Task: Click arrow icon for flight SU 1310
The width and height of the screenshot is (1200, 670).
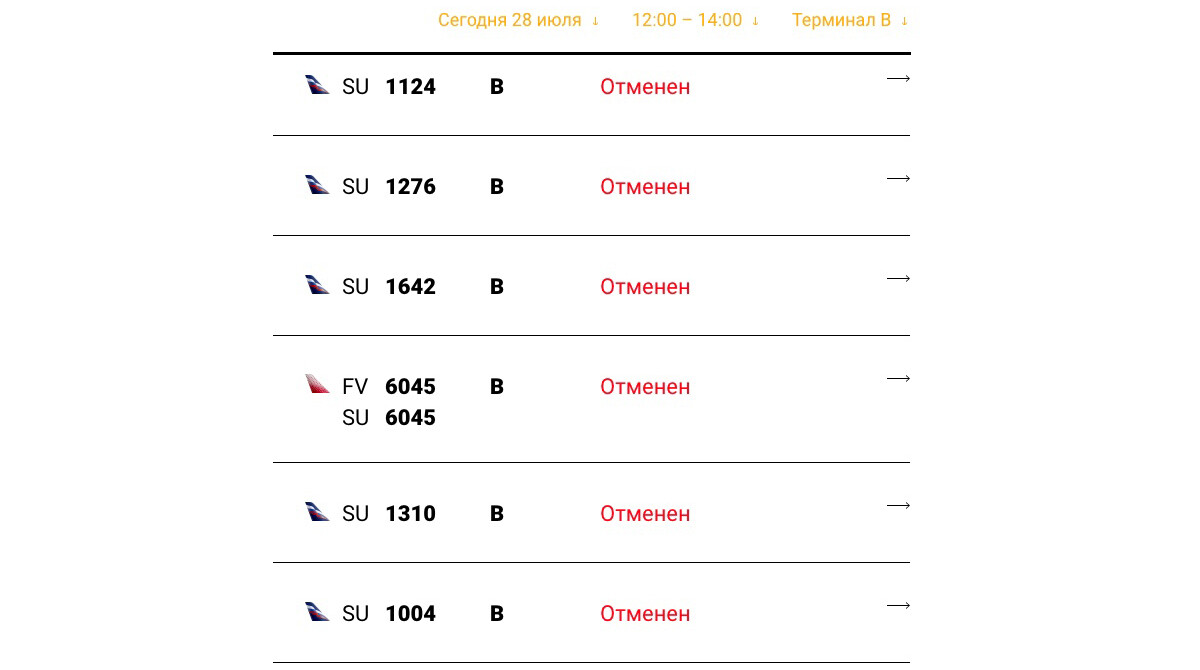Action: click(898, 505)
